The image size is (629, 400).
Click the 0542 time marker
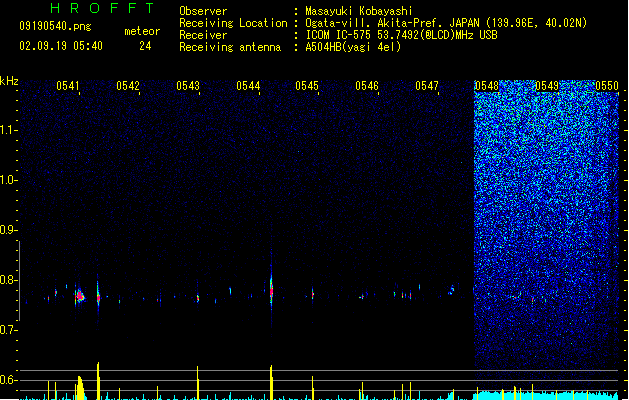coord(128,86)
